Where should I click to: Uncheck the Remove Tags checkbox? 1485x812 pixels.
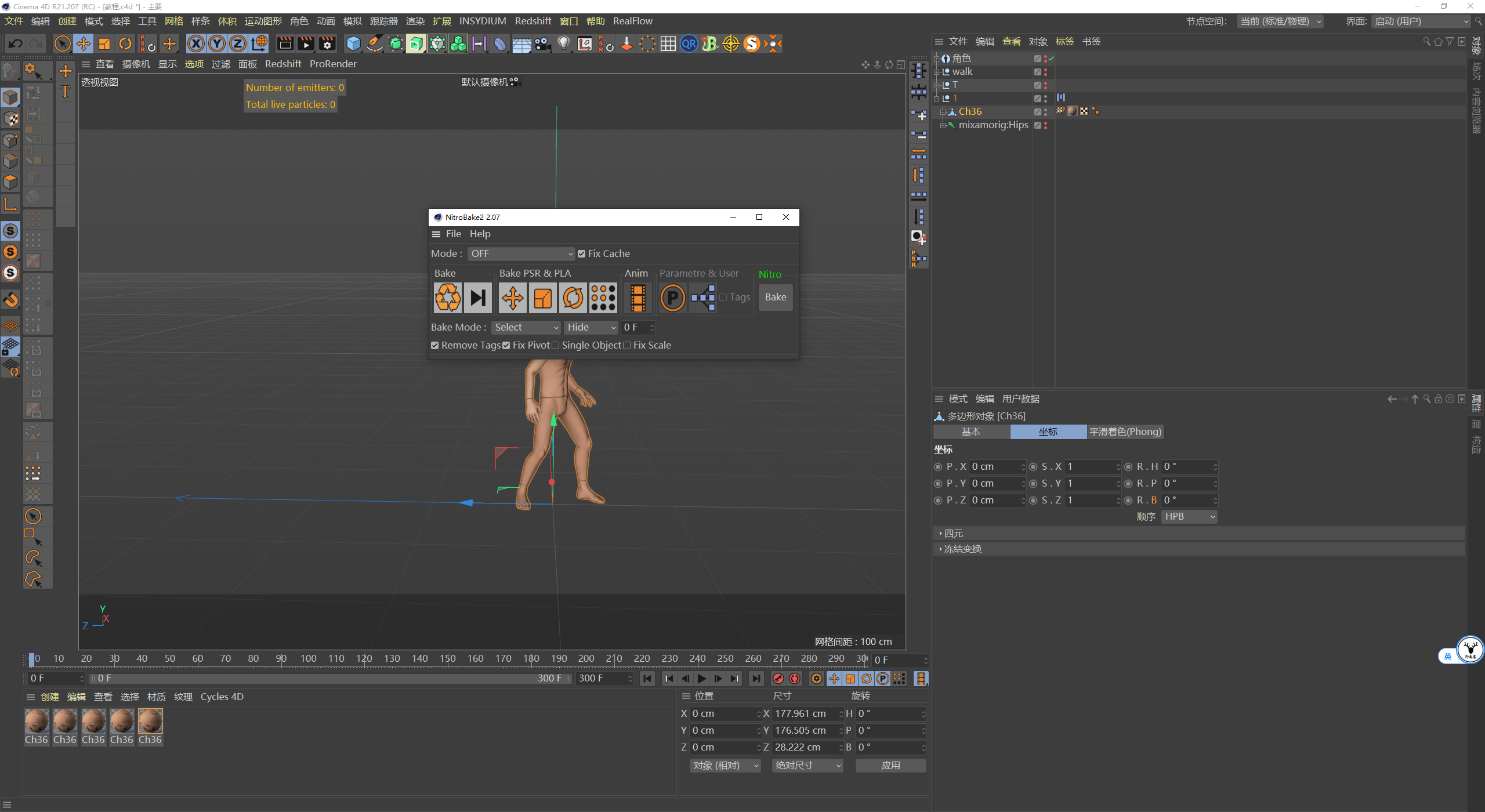[x=435, y=346]
